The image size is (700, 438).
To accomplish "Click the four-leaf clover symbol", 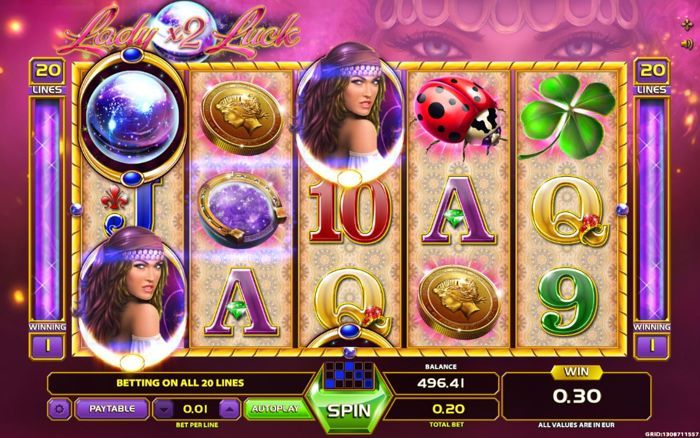I will coord(567,116).
